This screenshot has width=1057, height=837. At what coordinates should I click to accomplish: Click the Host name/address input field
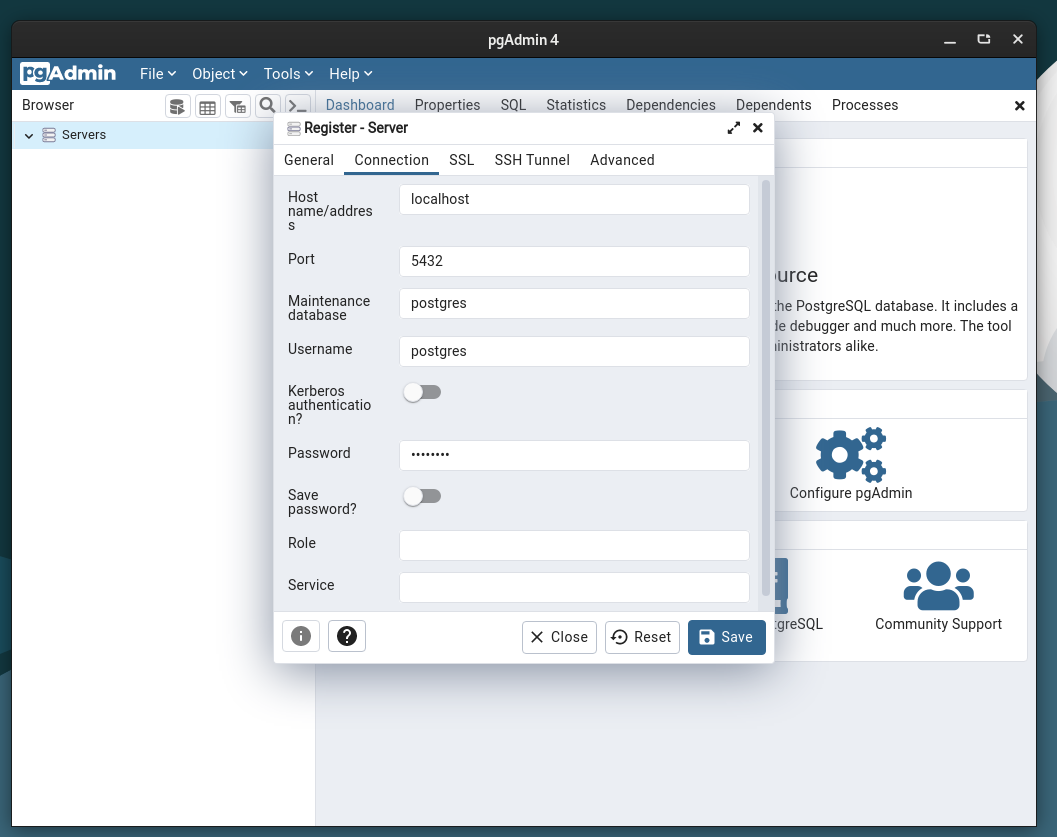click(574, 199)
